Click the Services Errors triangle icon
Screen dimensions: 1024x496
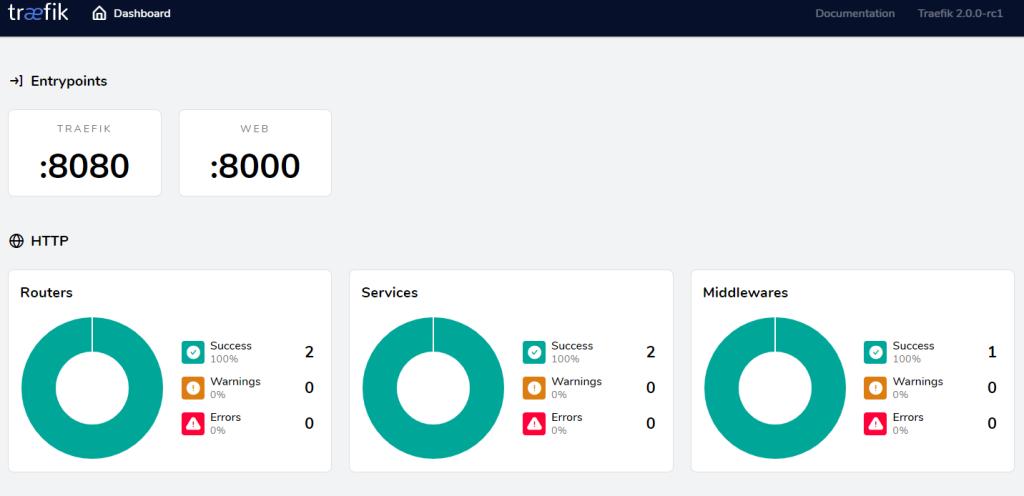(534, 424)
